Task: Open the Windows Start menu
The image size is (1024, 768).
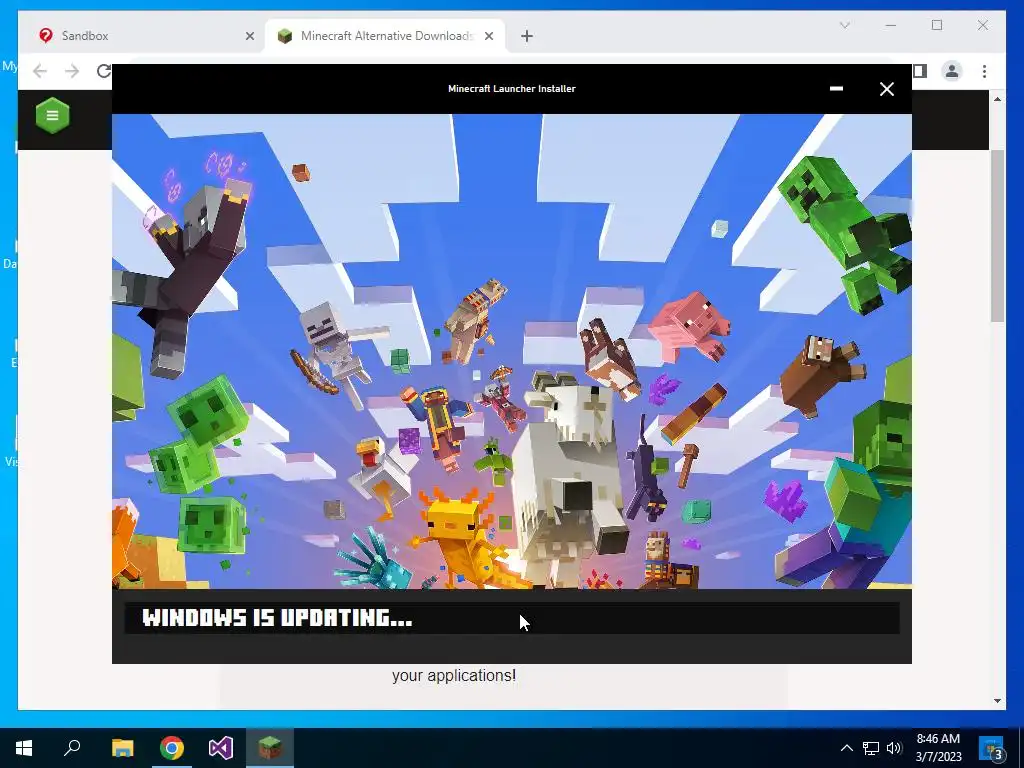Action: 24,748
